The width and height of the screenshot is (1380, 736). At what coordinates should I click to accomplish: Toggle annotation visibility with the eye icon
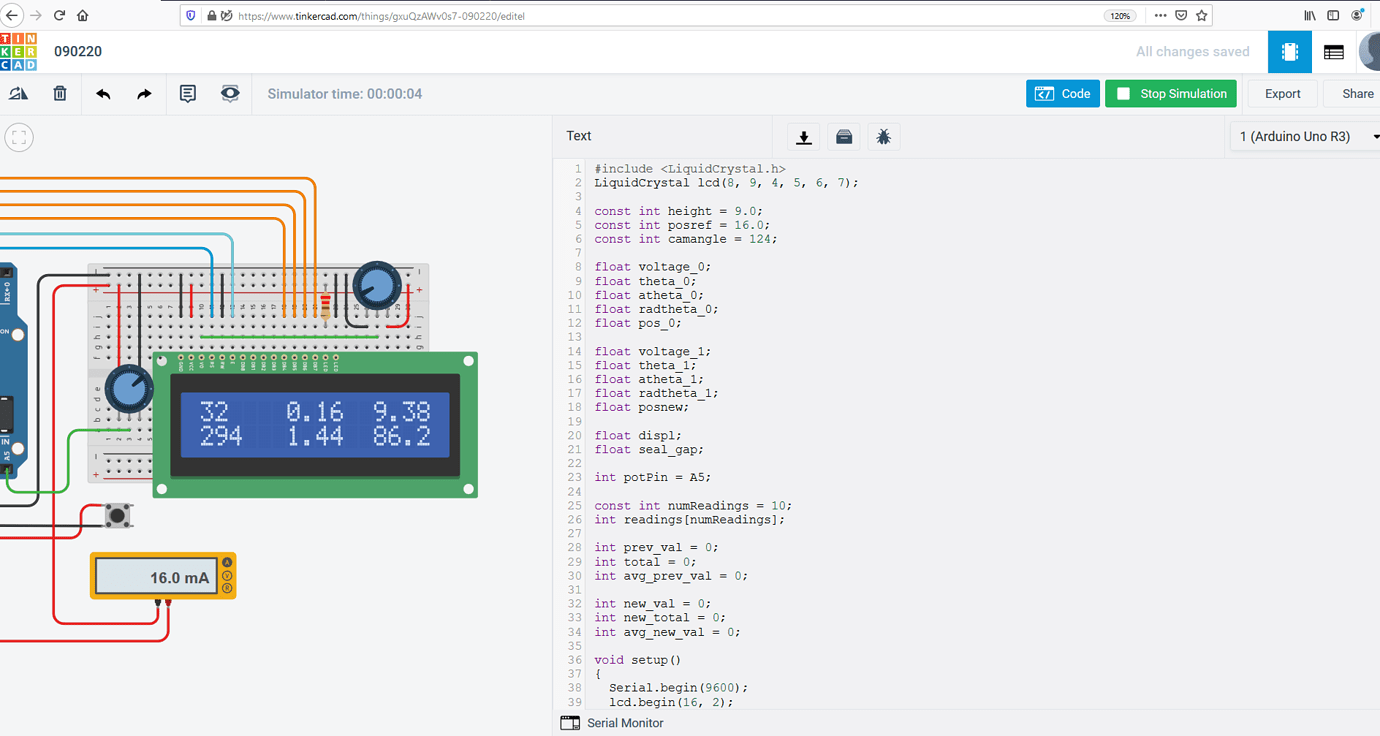click(x=229, y=92)
